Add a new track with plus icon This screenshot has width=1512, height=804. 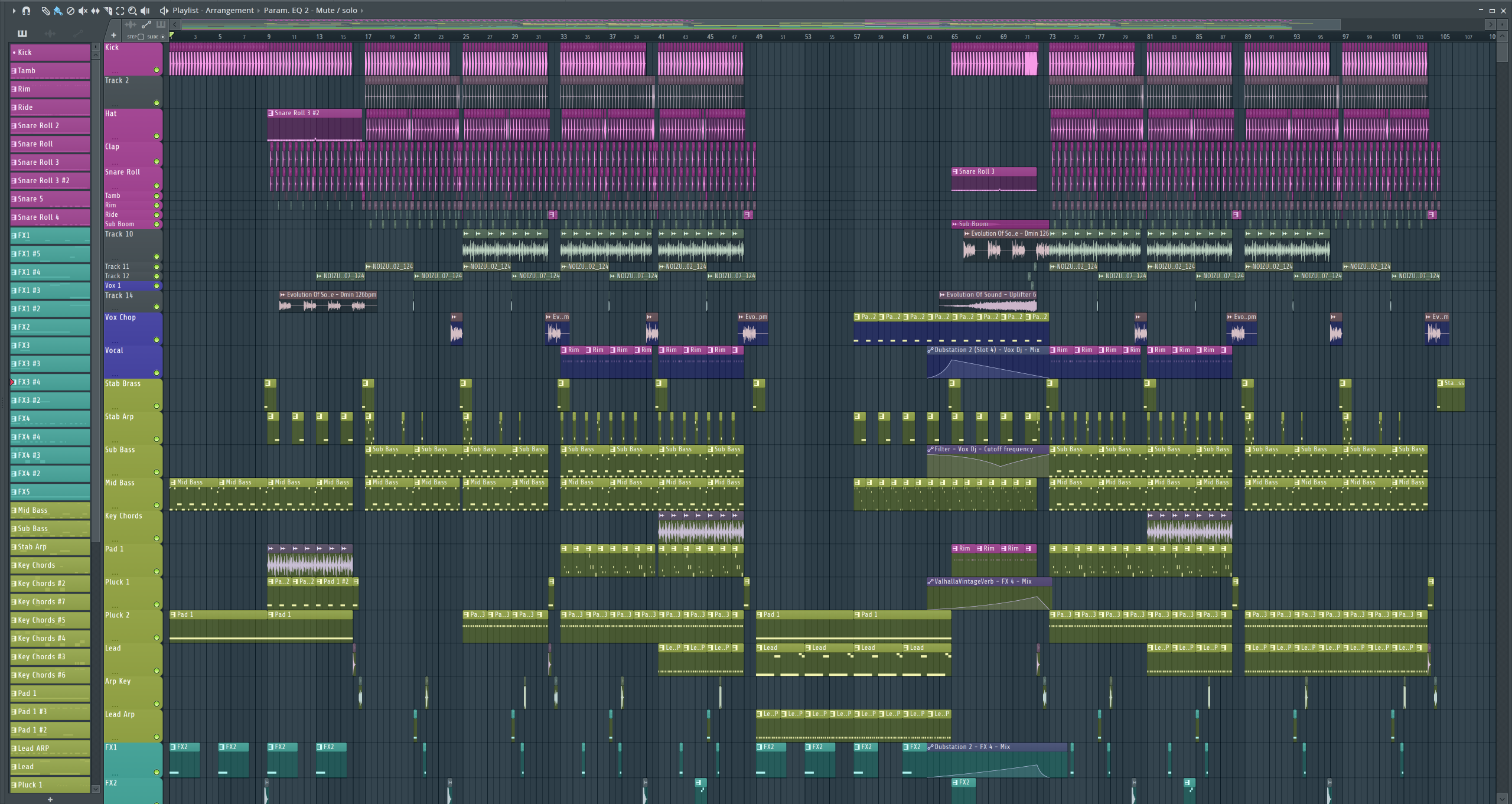click(113, 35)
